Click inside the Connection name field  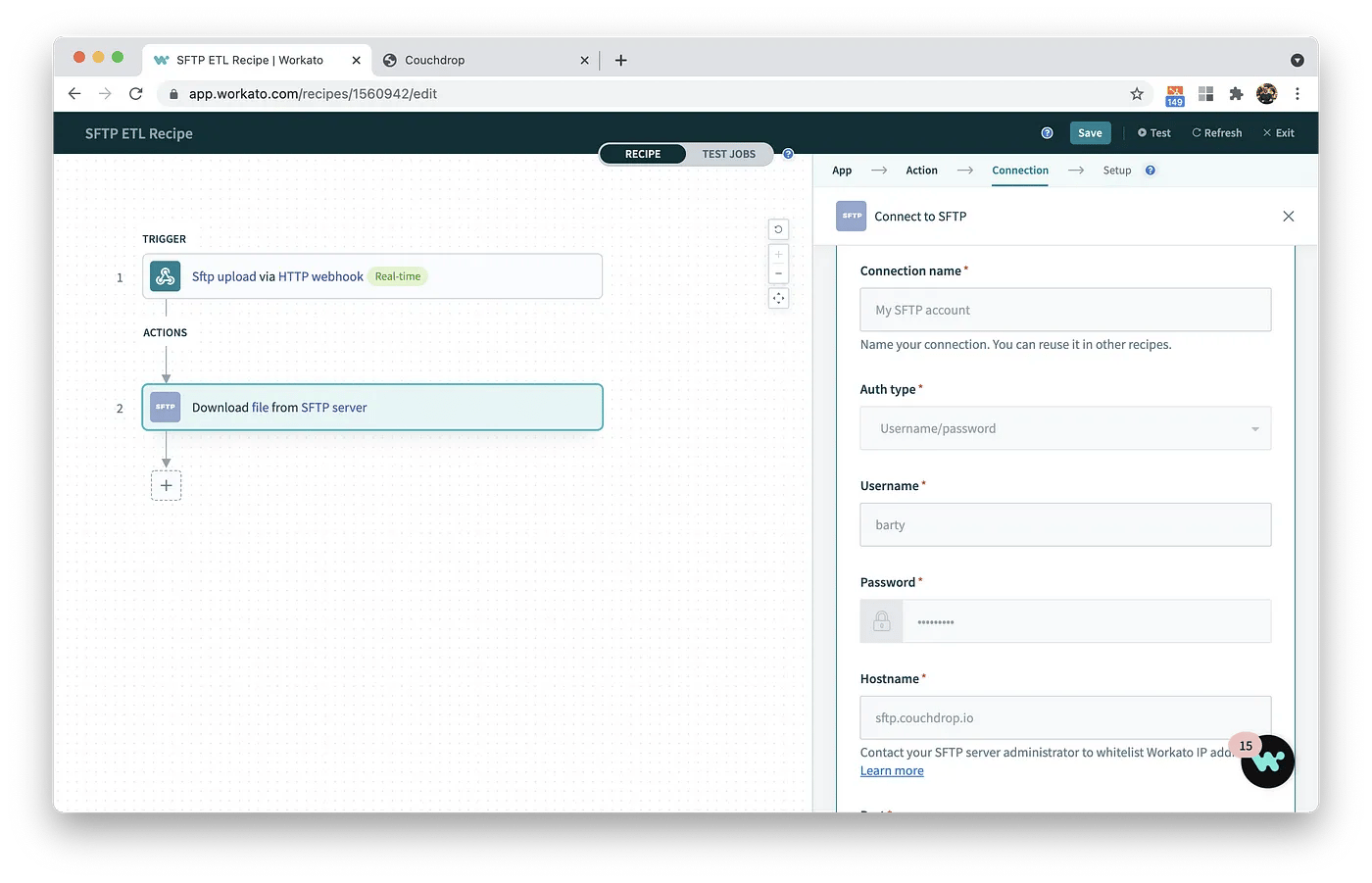click(x=1064, y=309)
